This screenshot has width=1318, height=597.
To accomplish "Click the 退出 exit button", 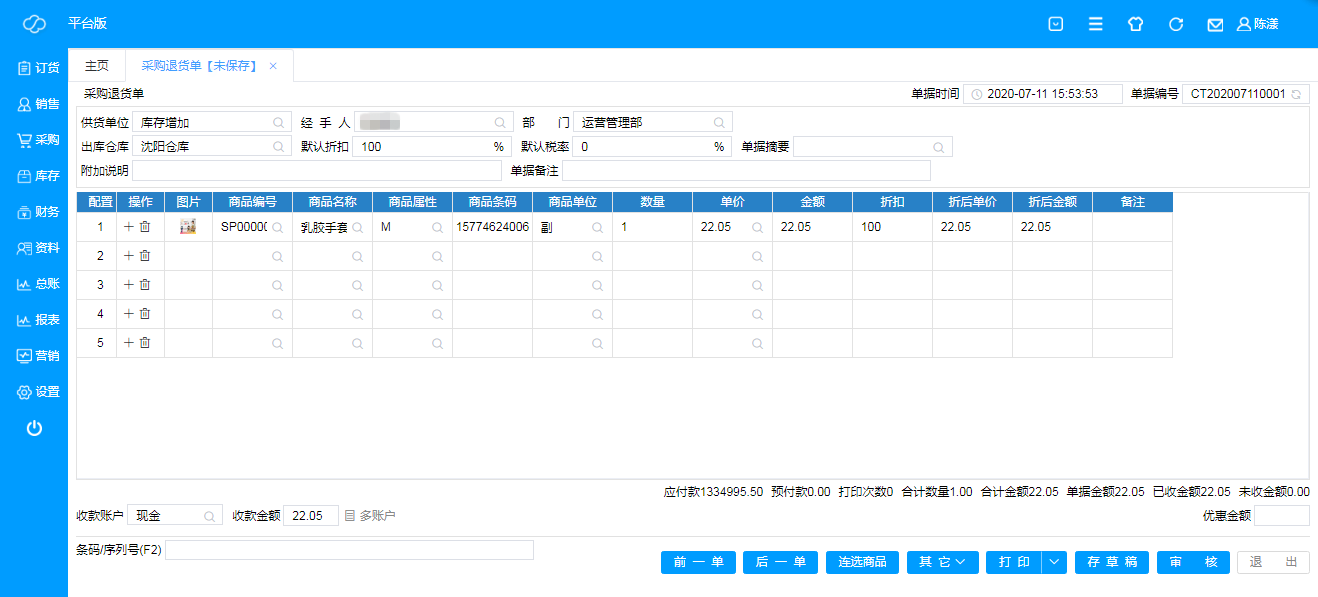I will (1273, 562).
